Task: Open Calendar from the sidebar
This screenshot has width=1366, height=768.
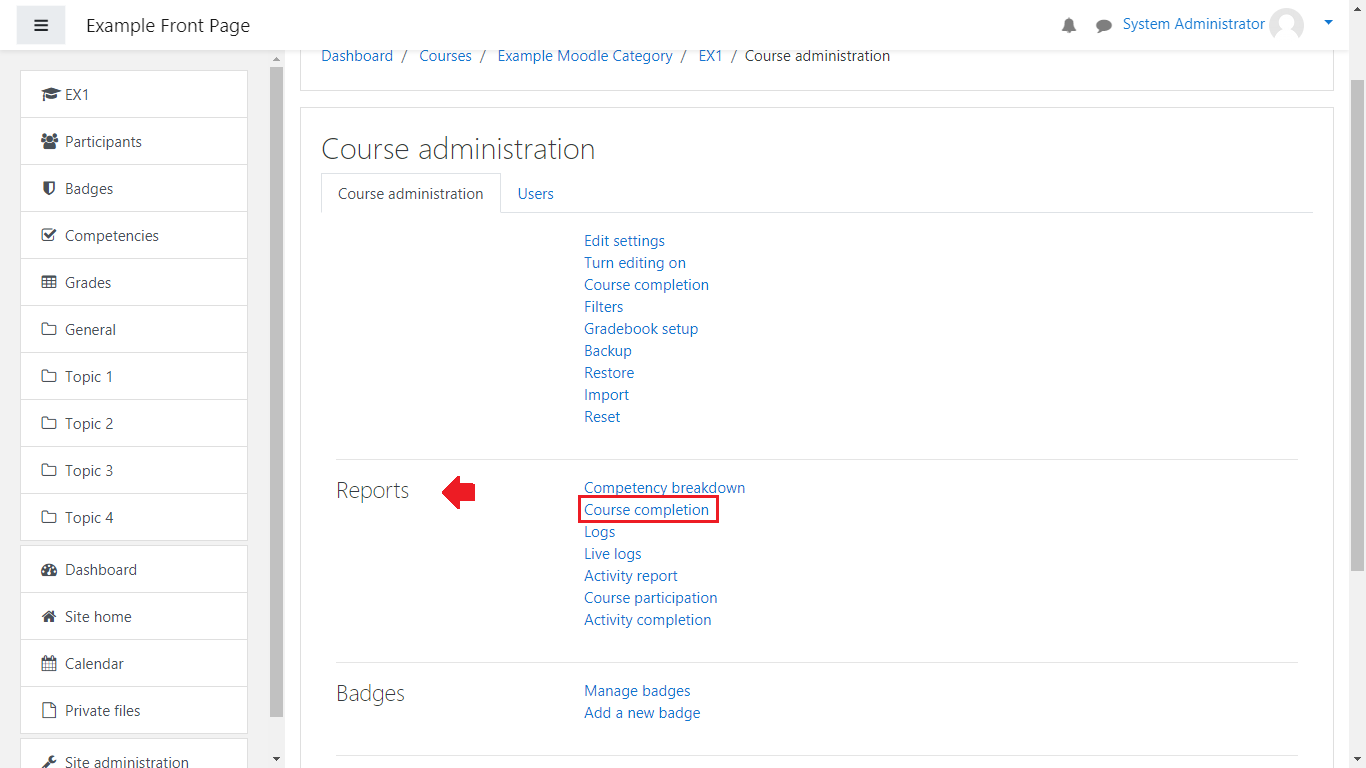Action: point(94,664)
